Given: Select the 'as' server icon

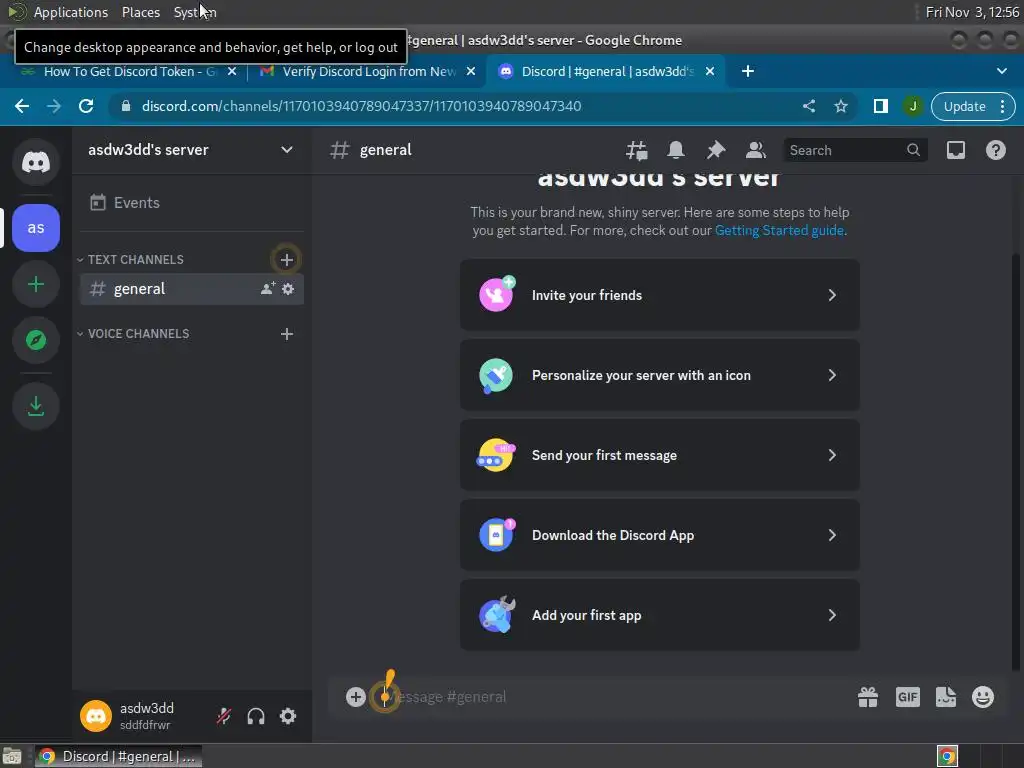Looking at the screenshot, I should 36,228.
